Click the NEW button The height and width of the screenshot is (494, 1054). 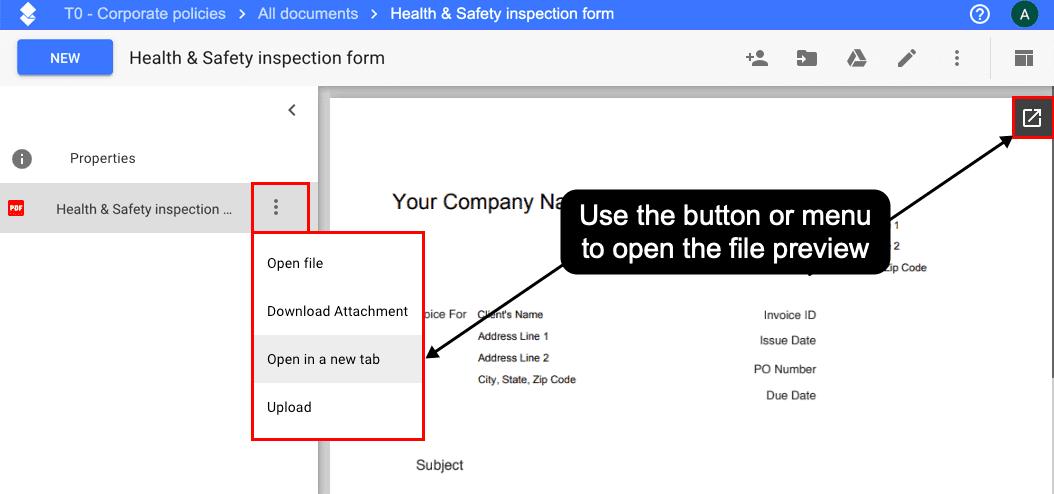65,58
